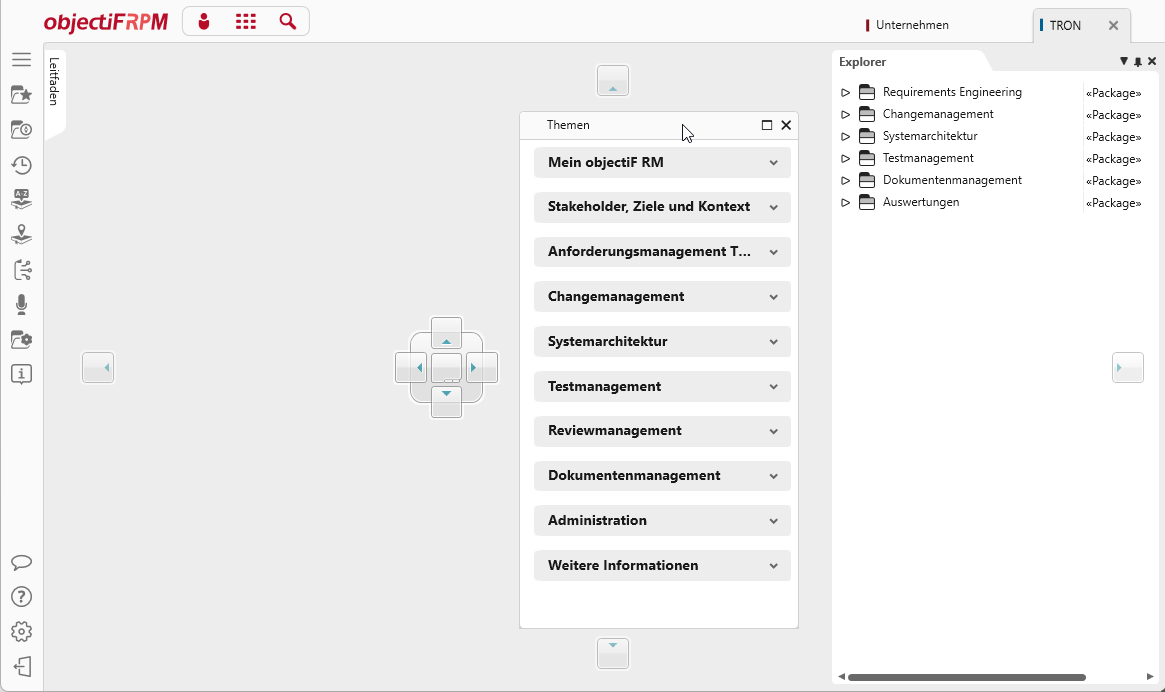This screenshot has width=1165, height=692.
Task: Click the help question mark icon
Action: pos(21,597)
